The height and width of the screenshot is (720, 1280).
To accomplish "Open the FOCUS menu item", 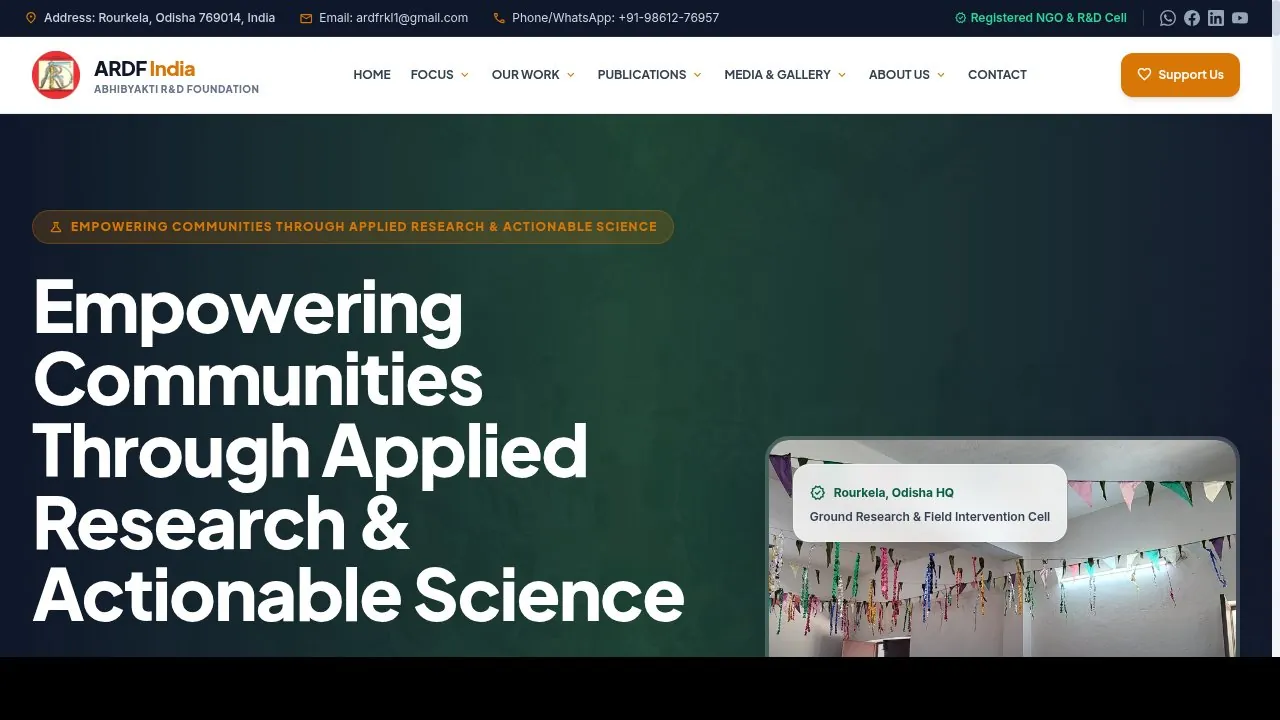I will point(432,75).
